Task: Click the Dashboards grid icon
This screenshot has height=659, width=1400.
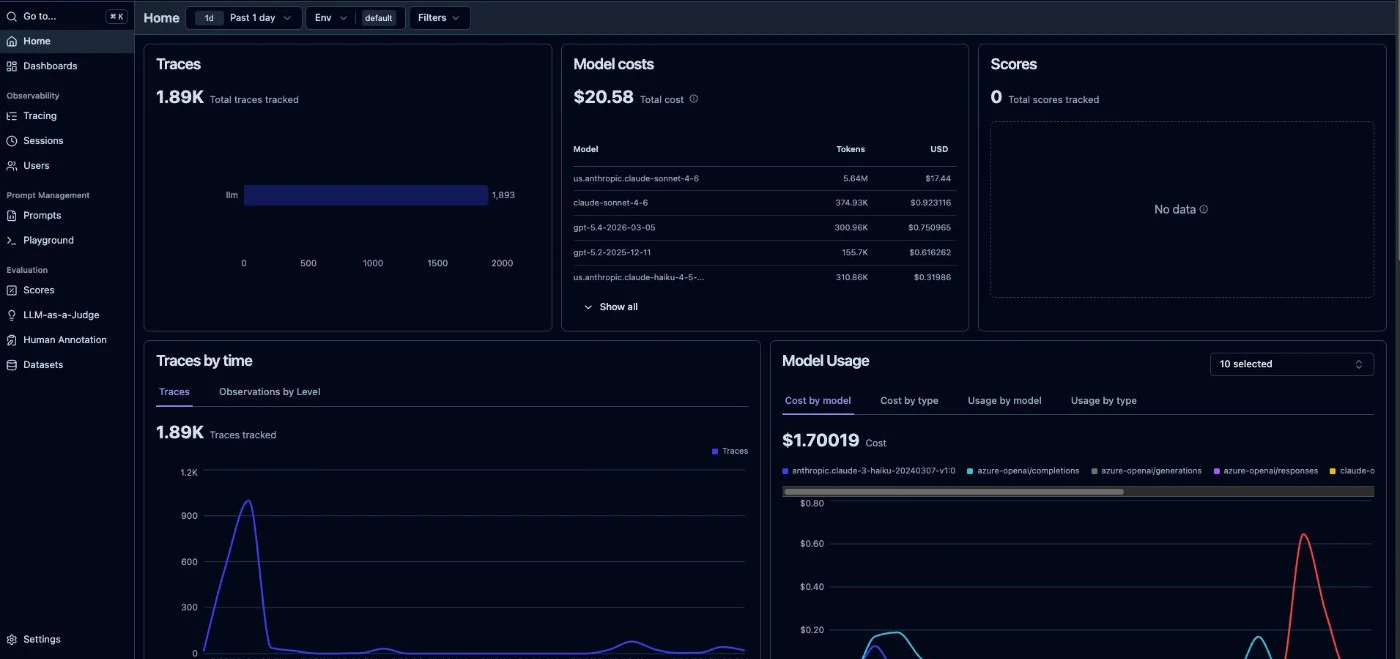Action: tap(11, 66)
